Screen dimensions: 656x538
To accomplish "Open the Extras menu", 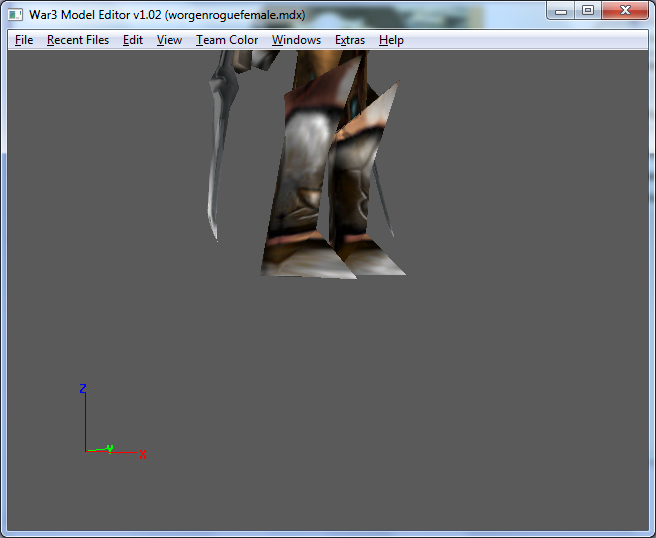I will click(x=350, y=40).
